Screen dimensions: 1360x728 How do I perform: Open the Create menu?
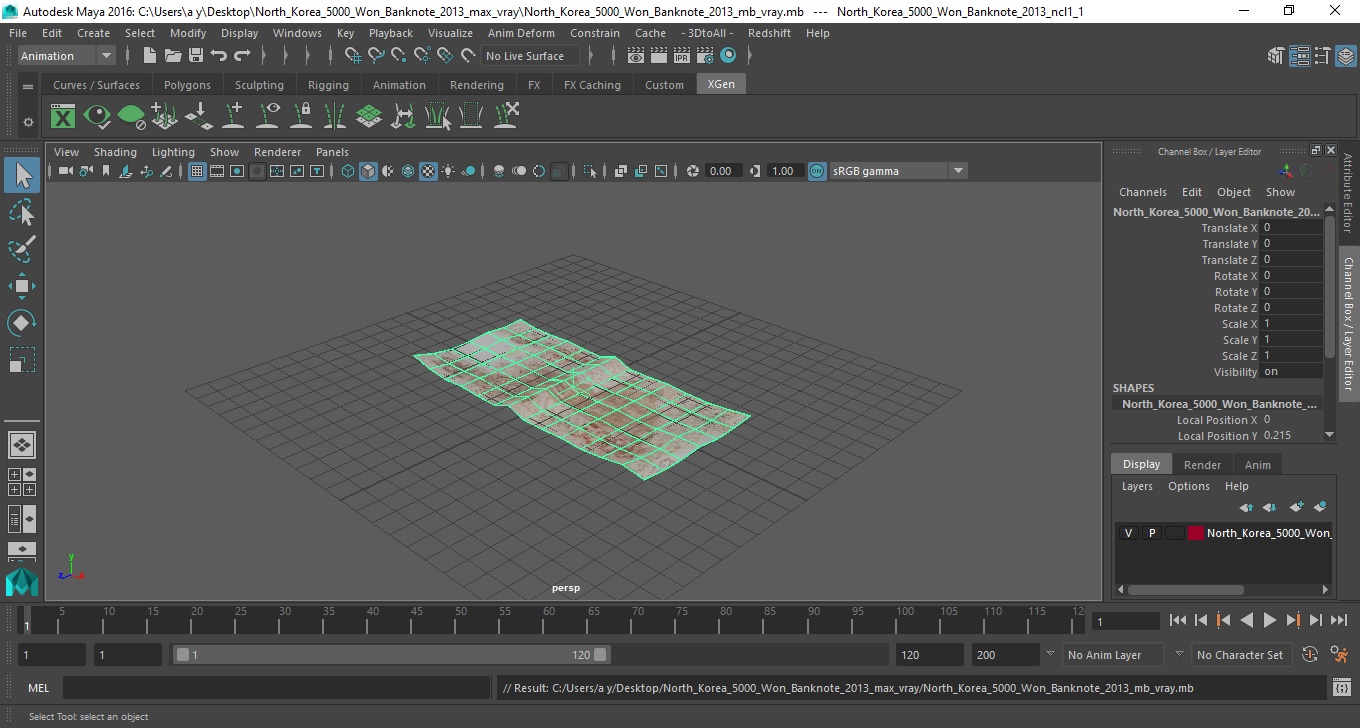tap(93, 33)
